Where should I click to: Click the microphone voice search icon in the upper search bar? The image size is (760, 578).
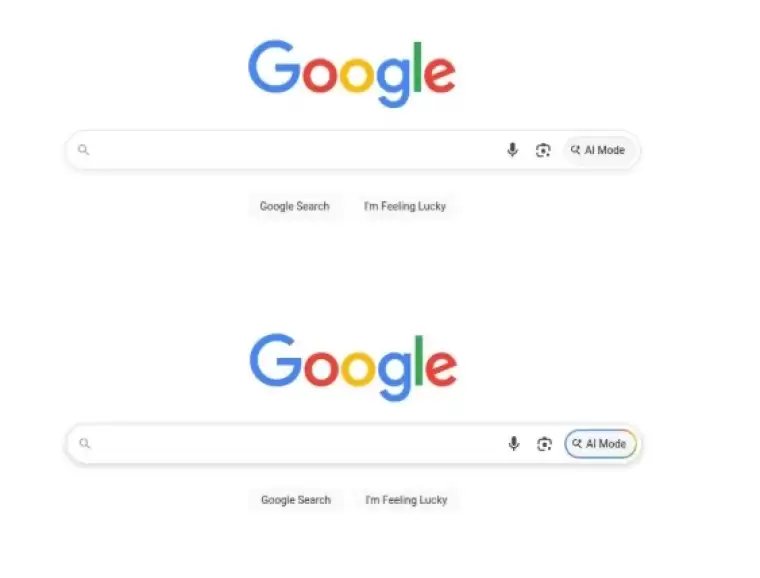pos(512,150)
